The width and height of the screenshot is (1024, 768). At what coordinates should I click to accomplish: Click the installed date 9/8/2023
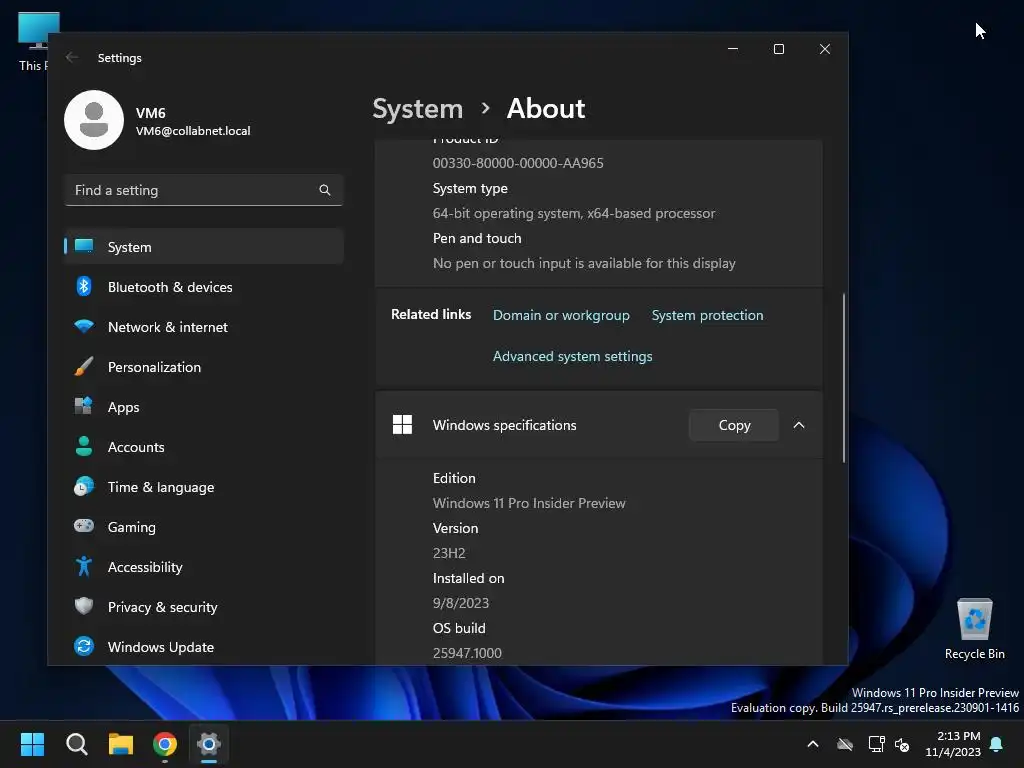[460, 603]
